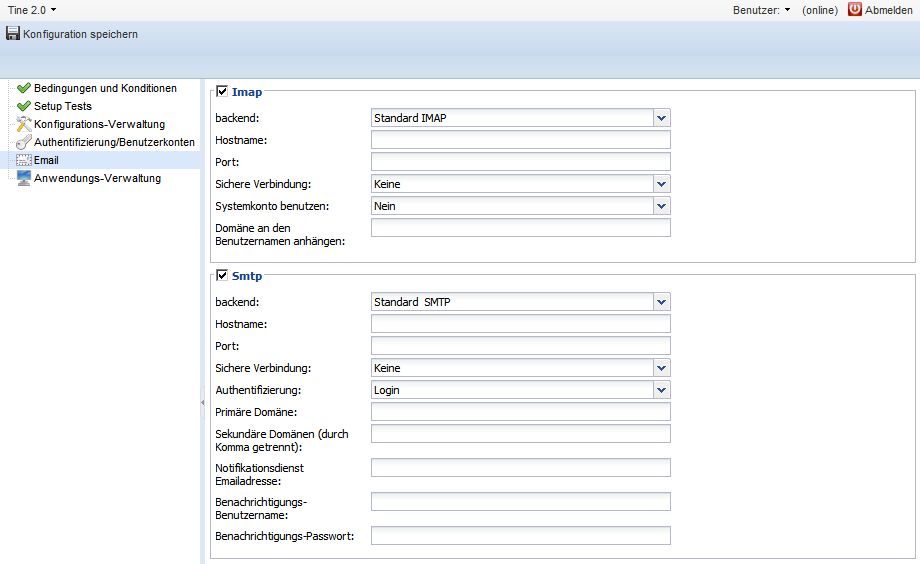Open the Benutzer menu in top bar

[762, 9]
